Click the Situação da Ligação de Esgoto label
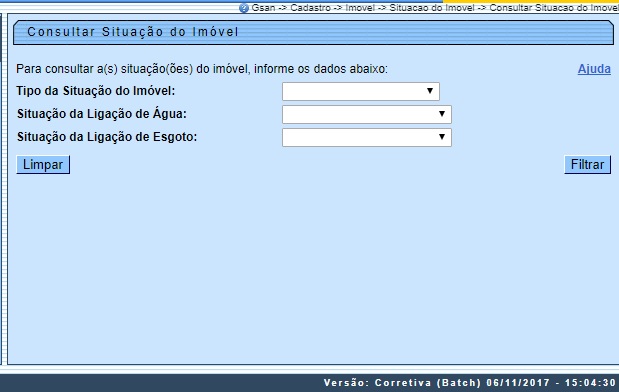The width and height of the screenshot is (619, 392). point(107,137)
